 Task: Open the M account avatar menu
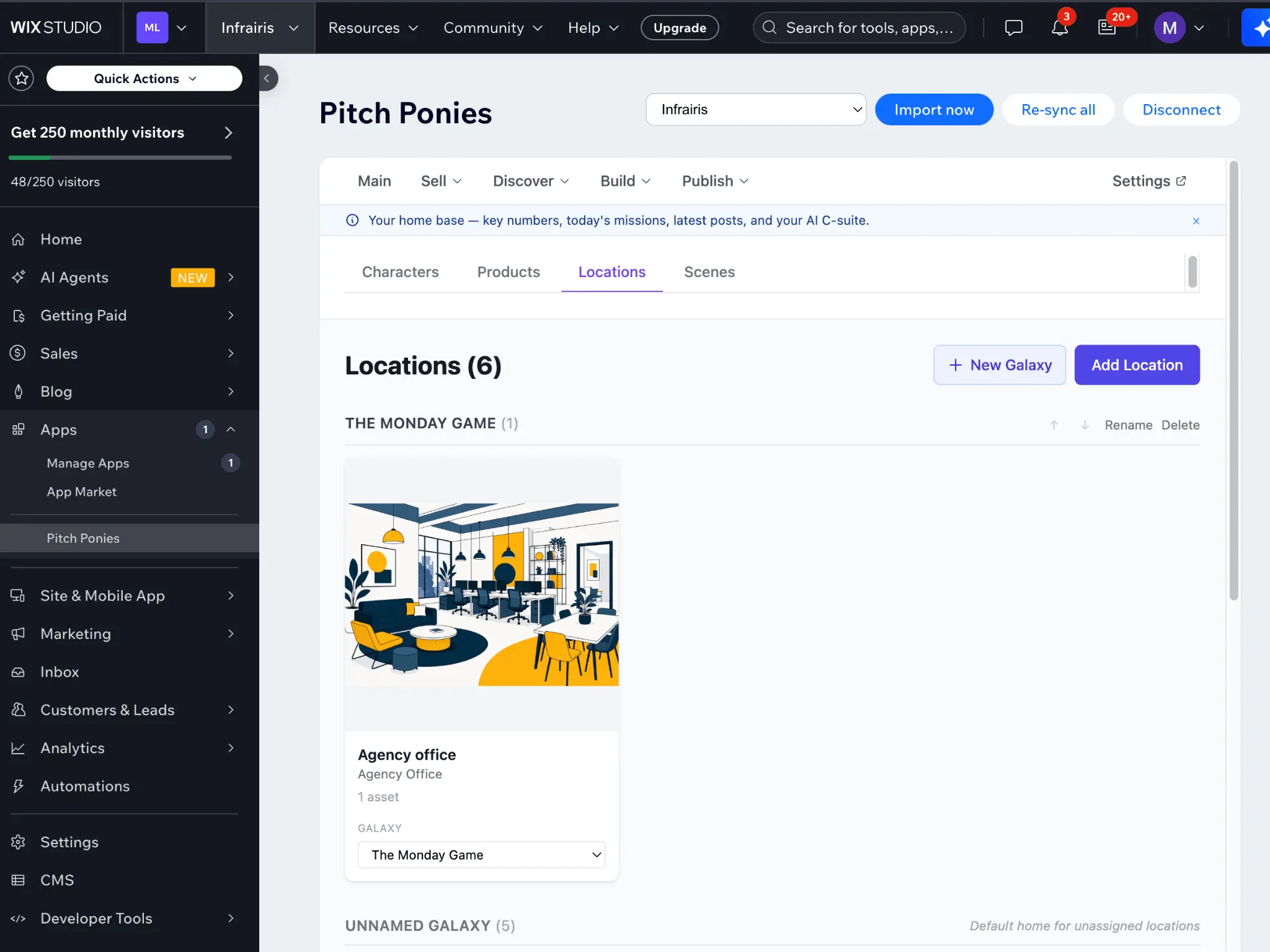pos(1179,27)
